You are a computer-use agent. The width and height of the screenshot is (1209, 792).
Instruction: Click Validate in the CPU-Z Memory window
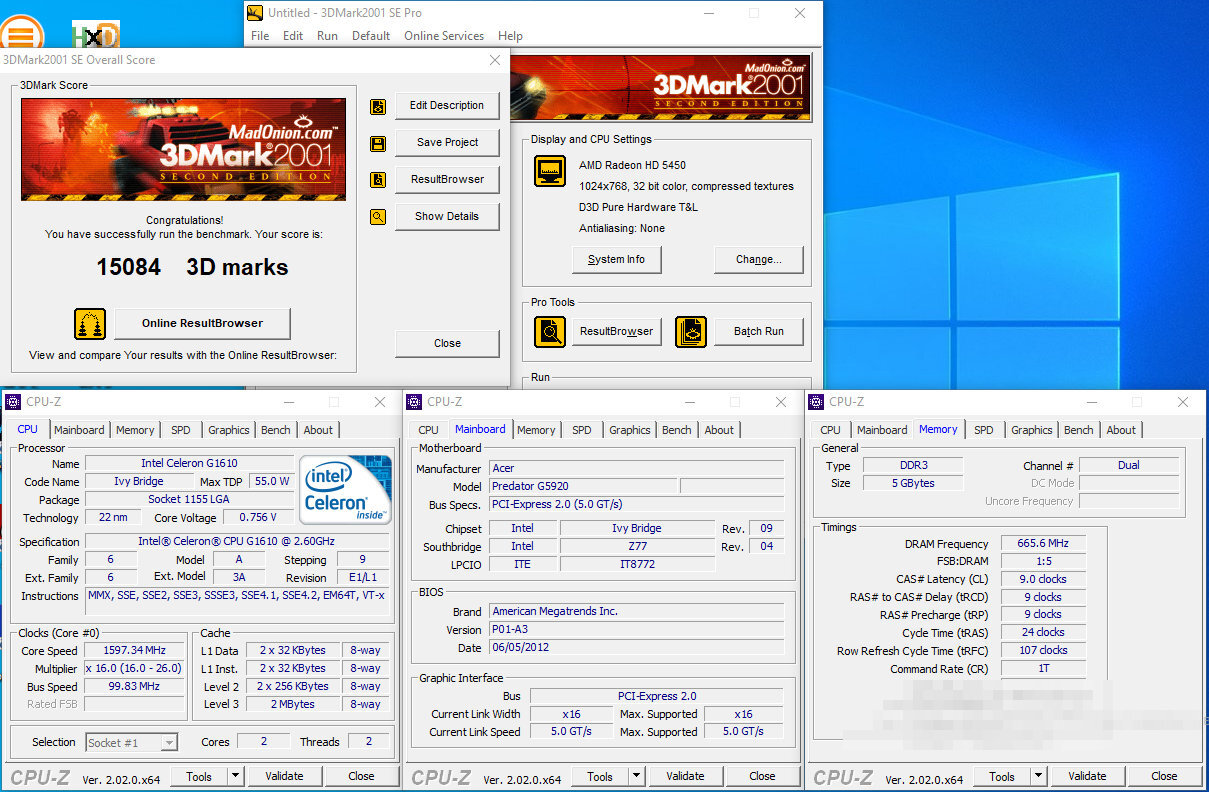pyautogui.click(x=1087, y=776)
